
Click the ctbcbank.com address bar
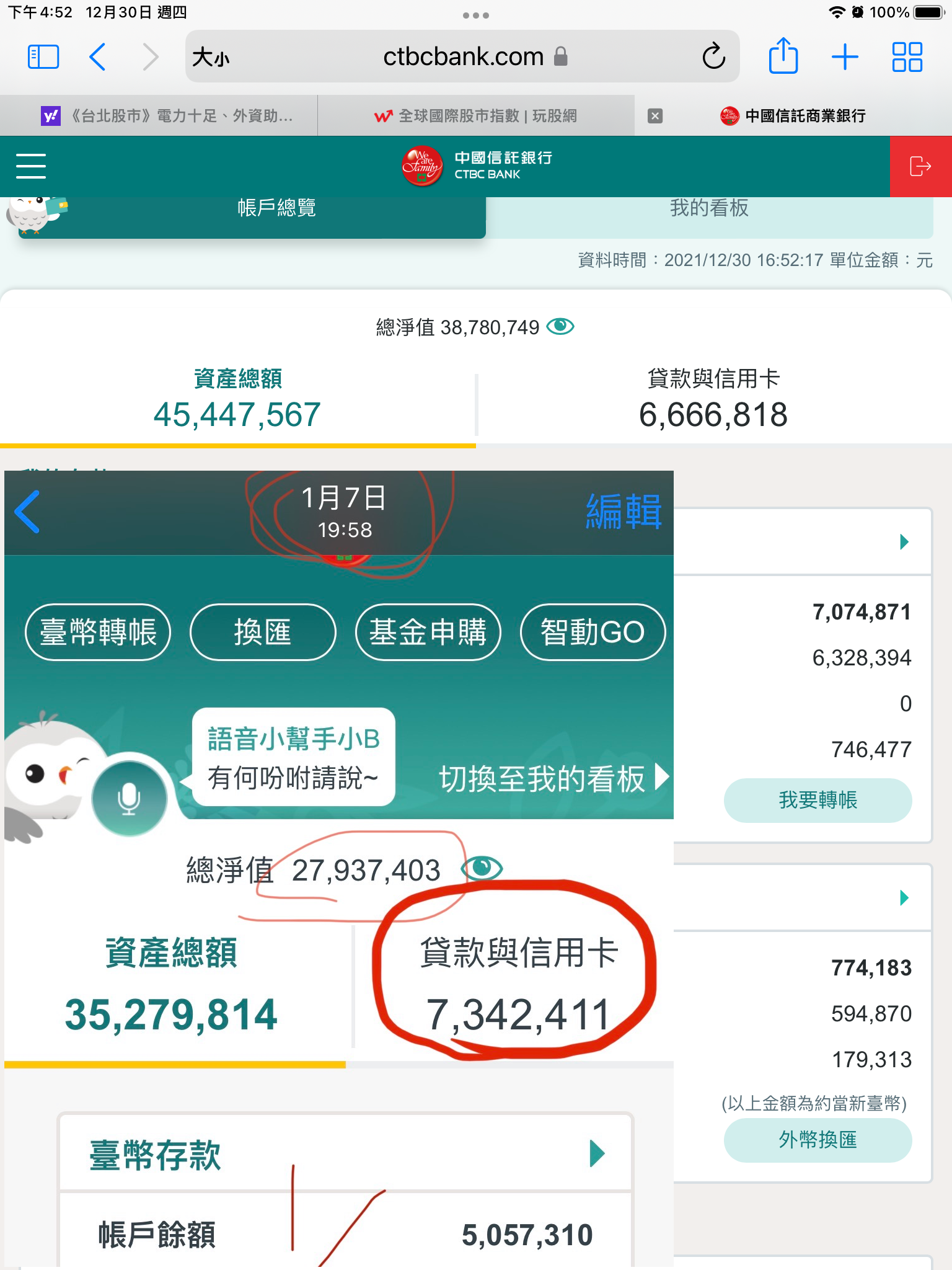[x=462, y=57]
